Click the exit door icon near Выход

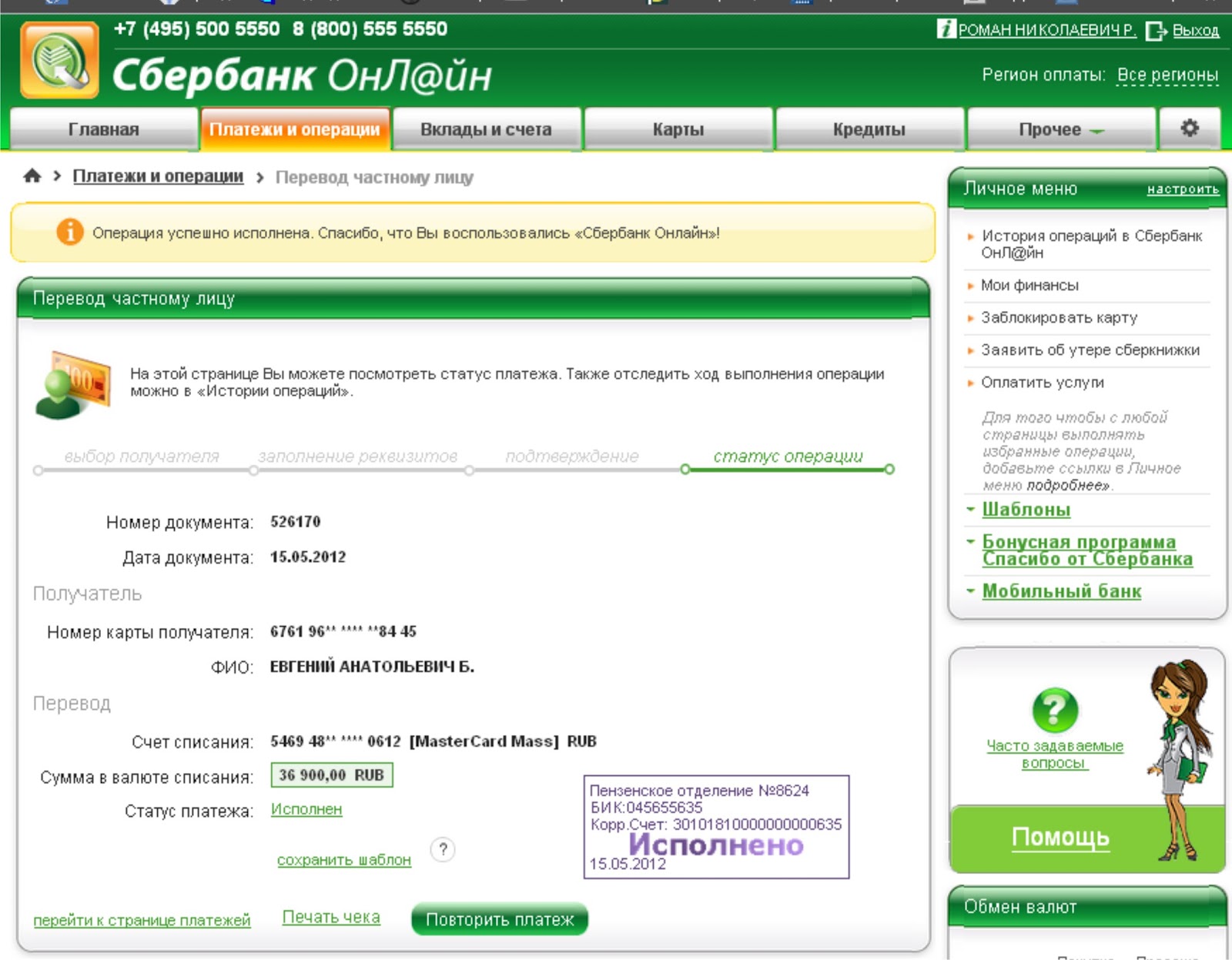point(1157,31)
